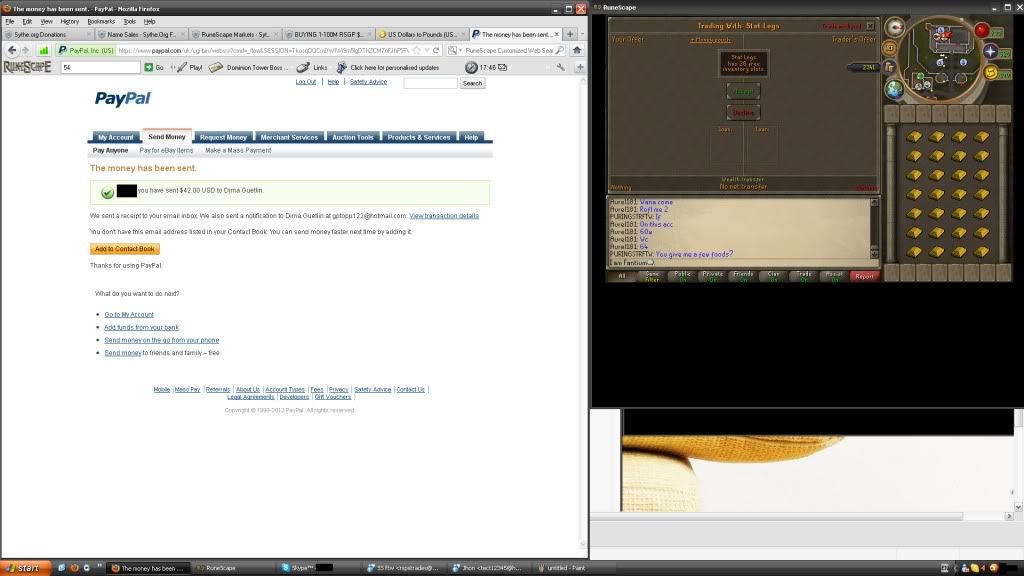
Task: Click the toolbar mail envelope icon
Action: [502, 67]
